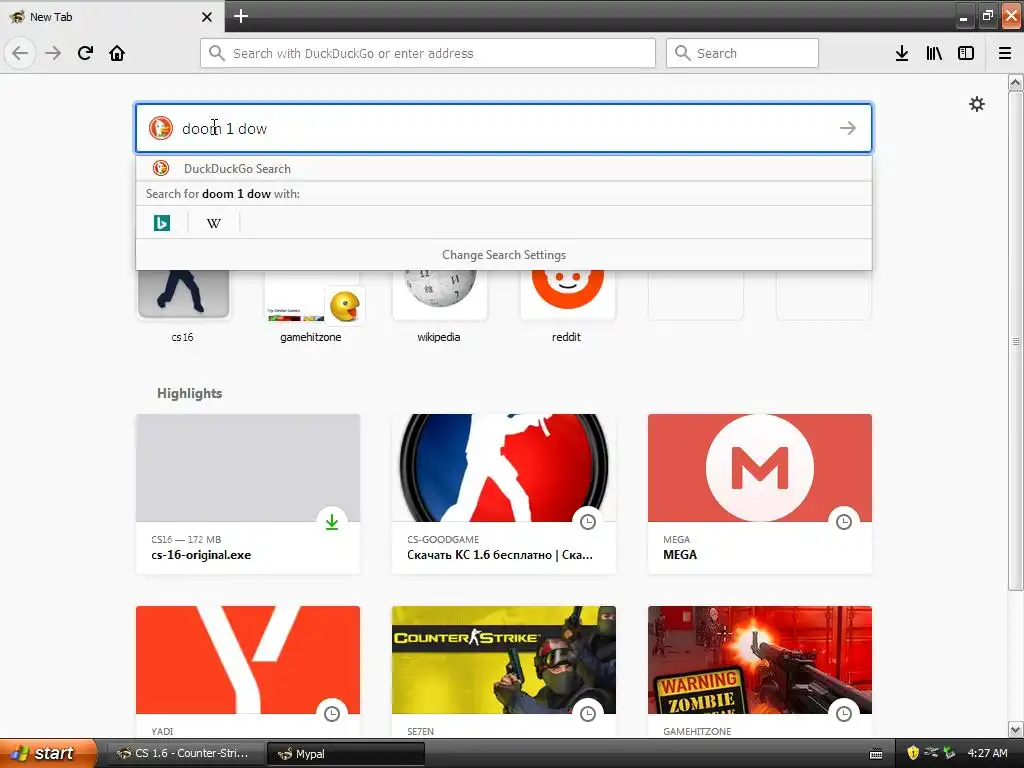Open the gamehitzone top site tile
The height and width of the screenshot is (768, 1024).
[x=311, y=306]
